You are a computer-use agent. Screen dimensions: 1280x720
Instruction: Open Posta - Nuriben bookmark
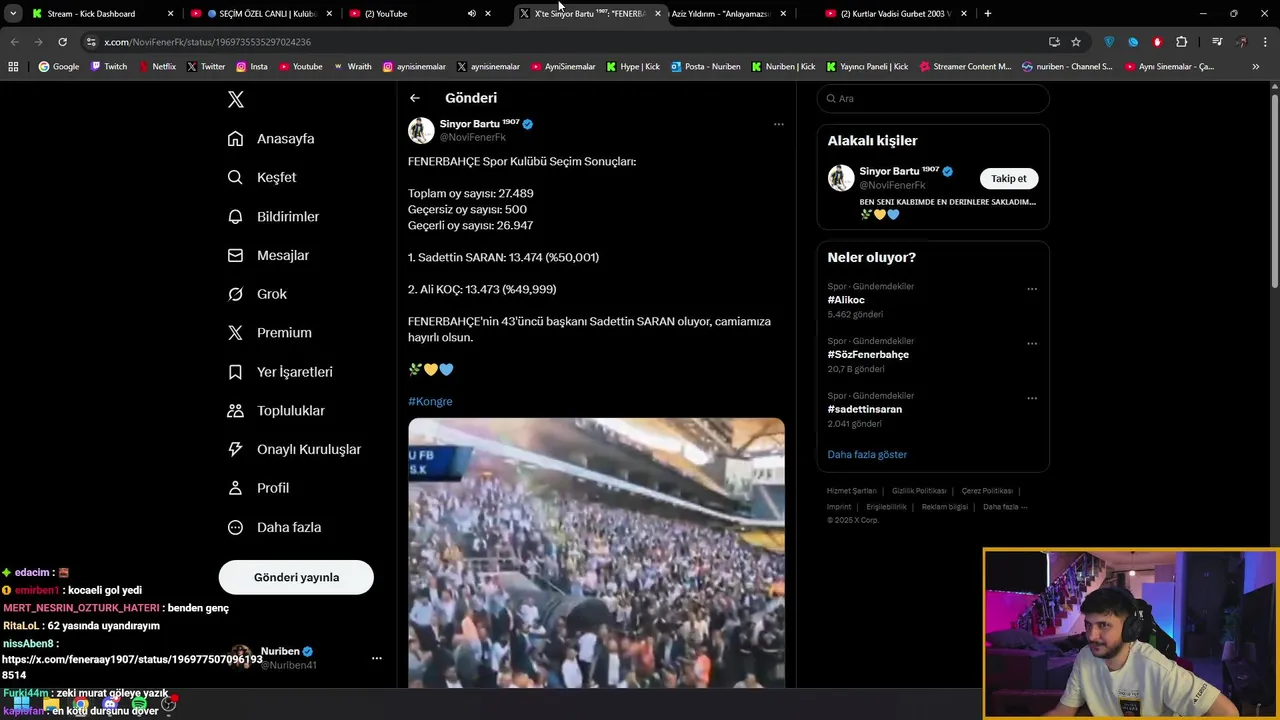coord(706,67)
